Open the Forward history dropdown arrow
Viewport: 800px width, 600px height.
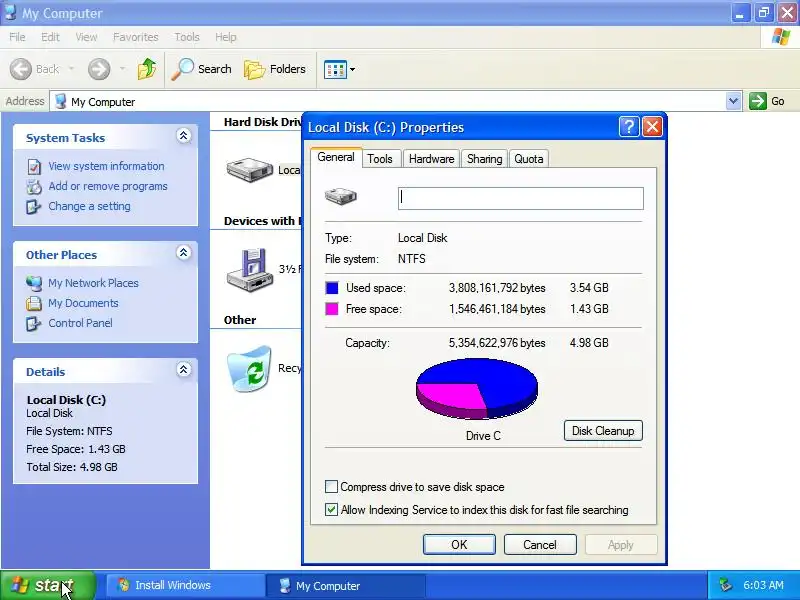122,69
